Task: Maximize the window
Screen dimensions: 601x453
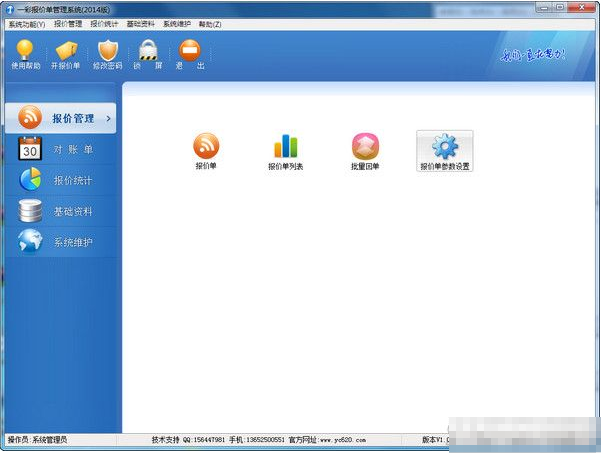Action: (560, 7)
